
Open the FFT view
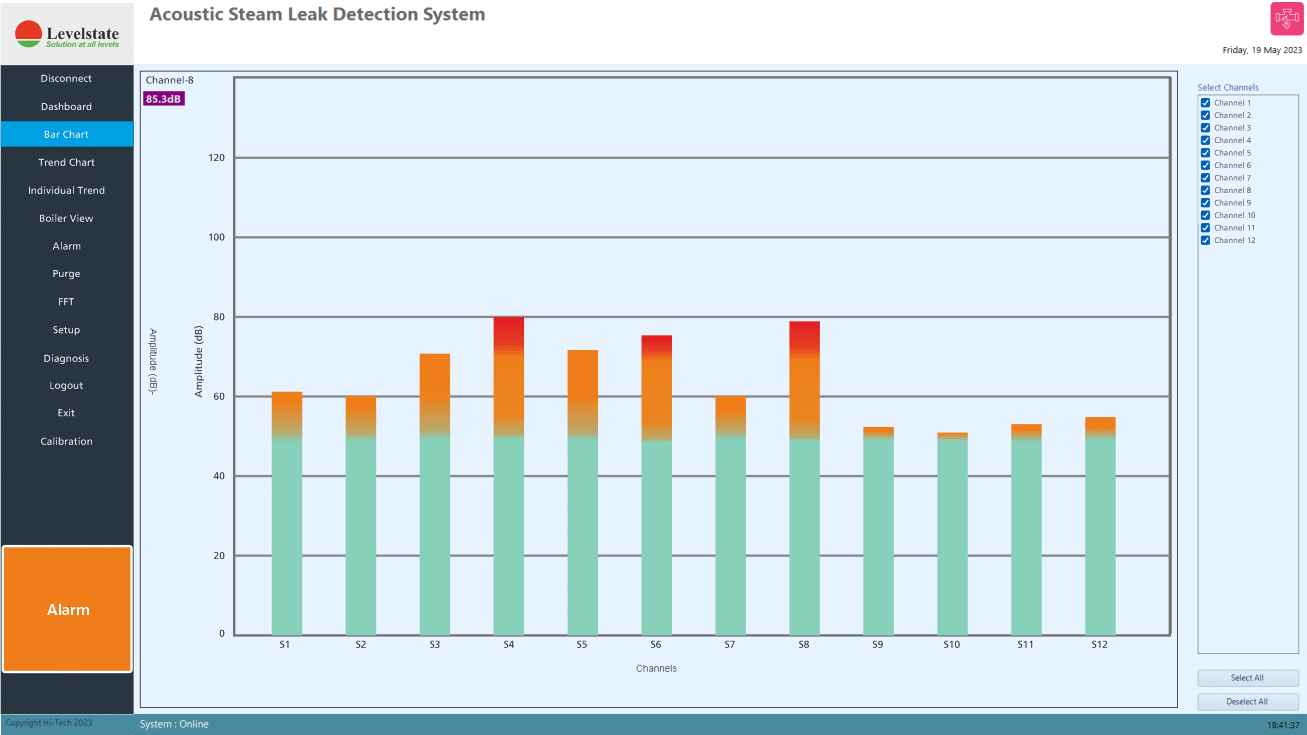[66, 302]
